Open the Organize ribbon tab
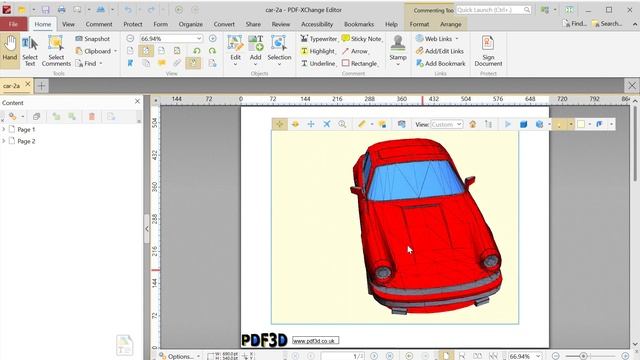Screen dimensions: 640x360 coord(191,24)
